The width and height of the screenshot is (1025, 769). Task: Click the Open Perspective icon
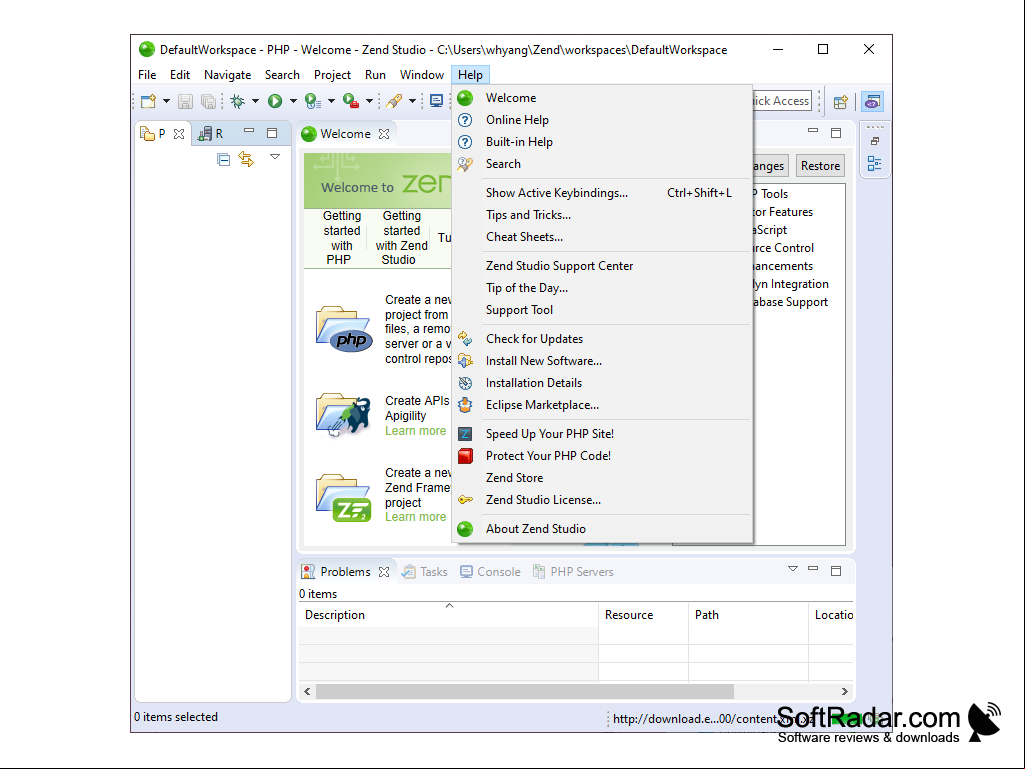pos(841,101)
